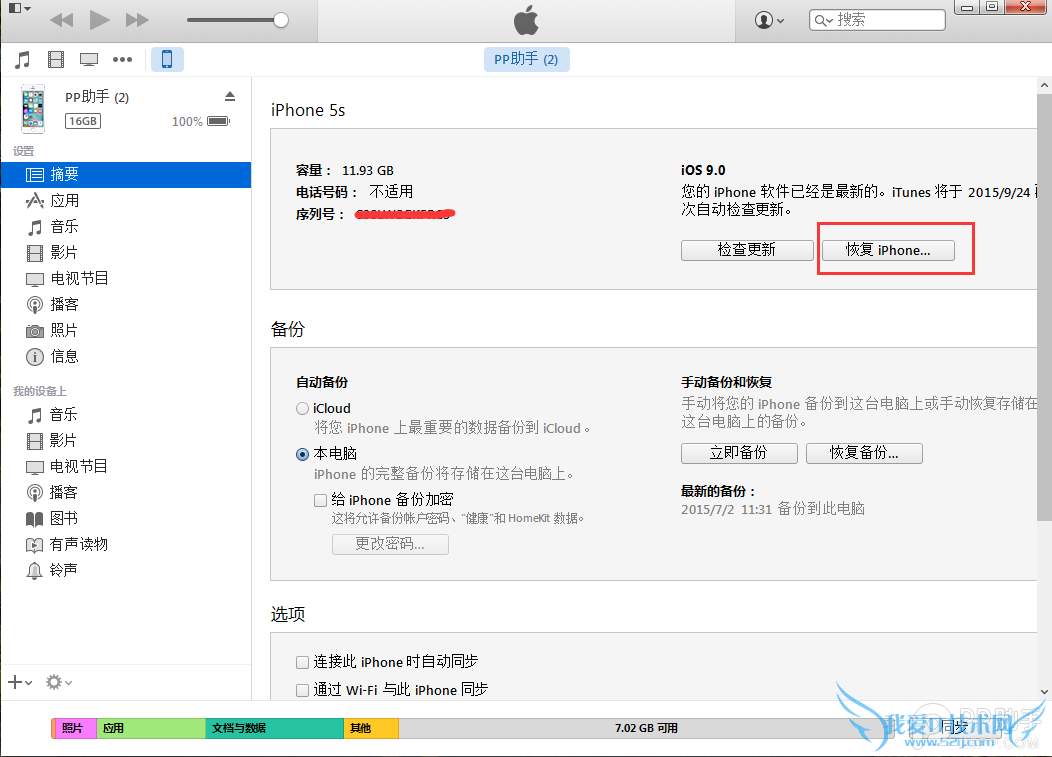This screenshot has width=1052, height=757.
Task: Click the rewind playback button
Action: pos(62,20)
